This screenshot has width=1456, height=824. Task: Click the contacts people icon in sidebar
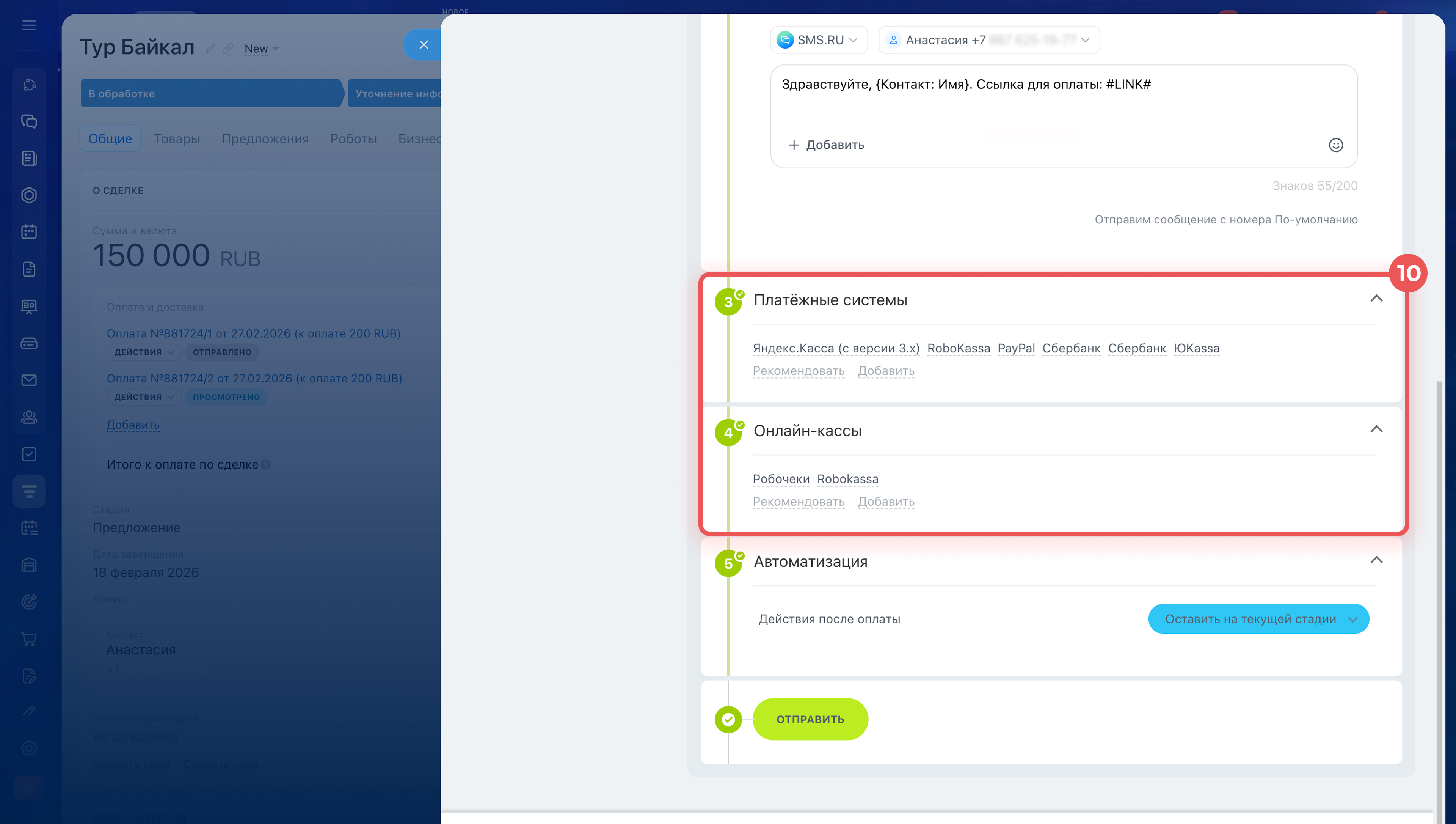[x=29, y=417]
